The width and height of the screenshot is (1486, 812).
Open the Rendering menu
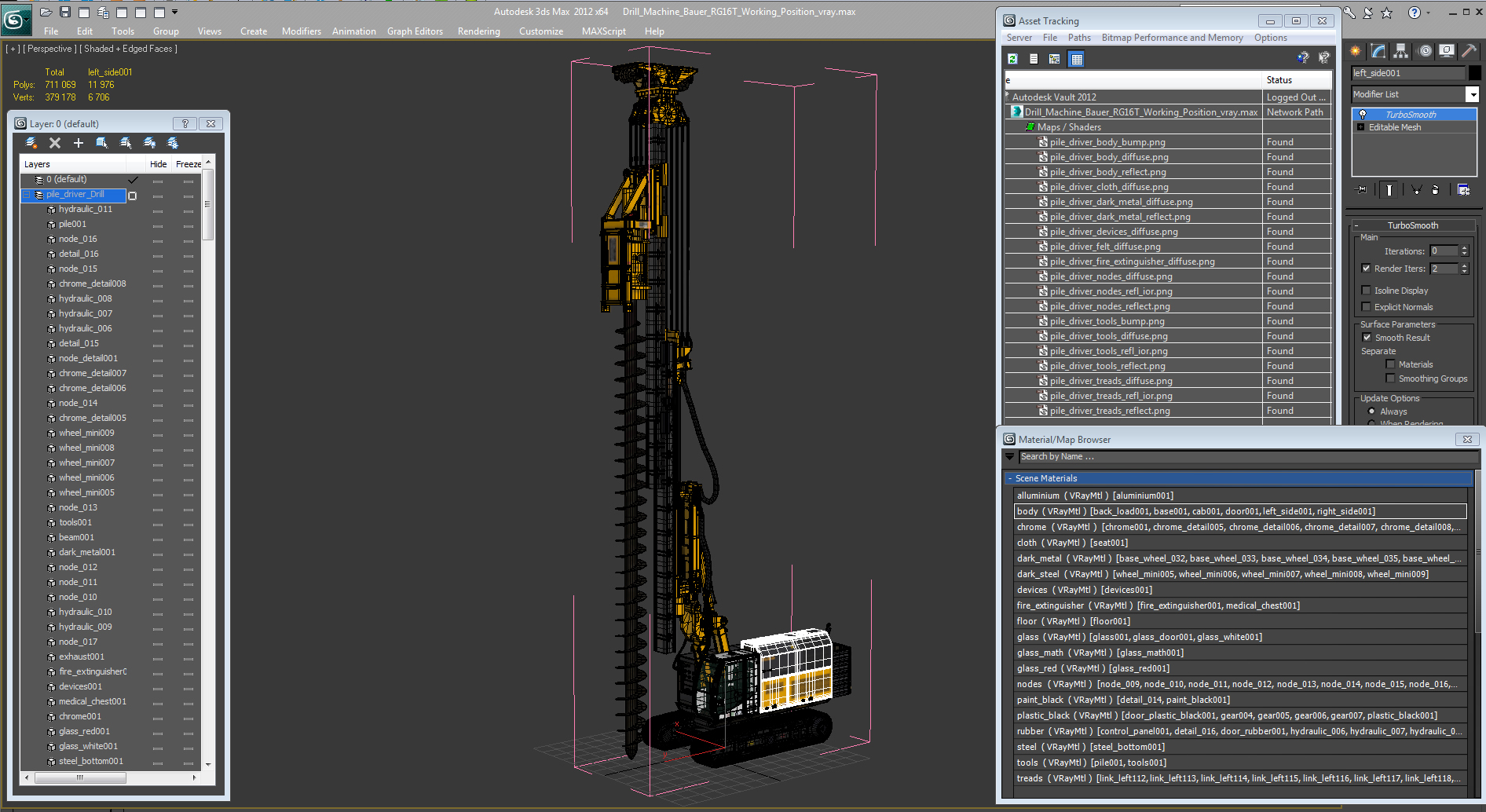[x=478, y=31]
